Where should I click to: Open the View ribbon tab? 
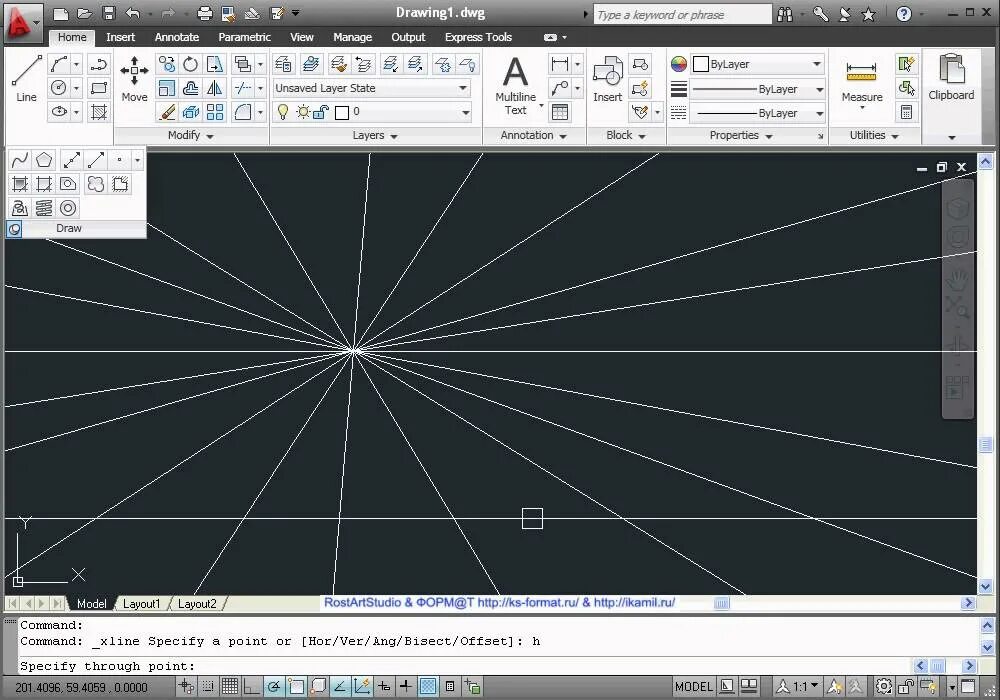(302, 37)
